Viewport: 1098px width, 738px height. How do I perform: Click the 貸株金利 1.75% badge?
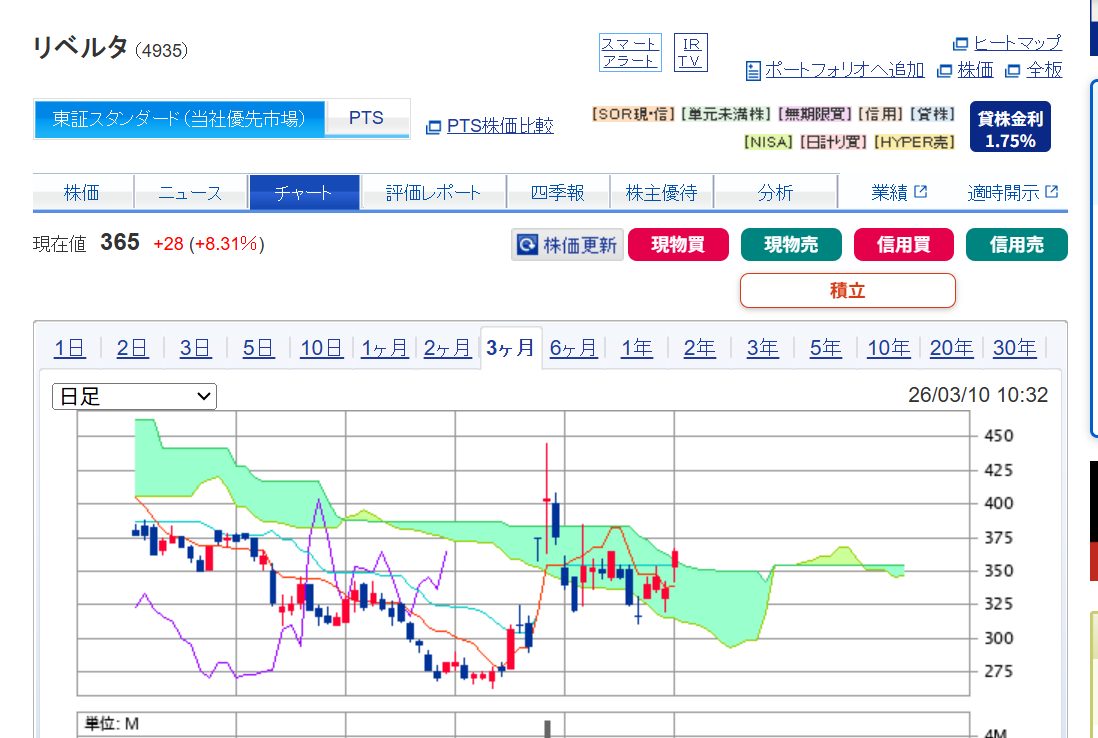click(x=1010, y=129)
